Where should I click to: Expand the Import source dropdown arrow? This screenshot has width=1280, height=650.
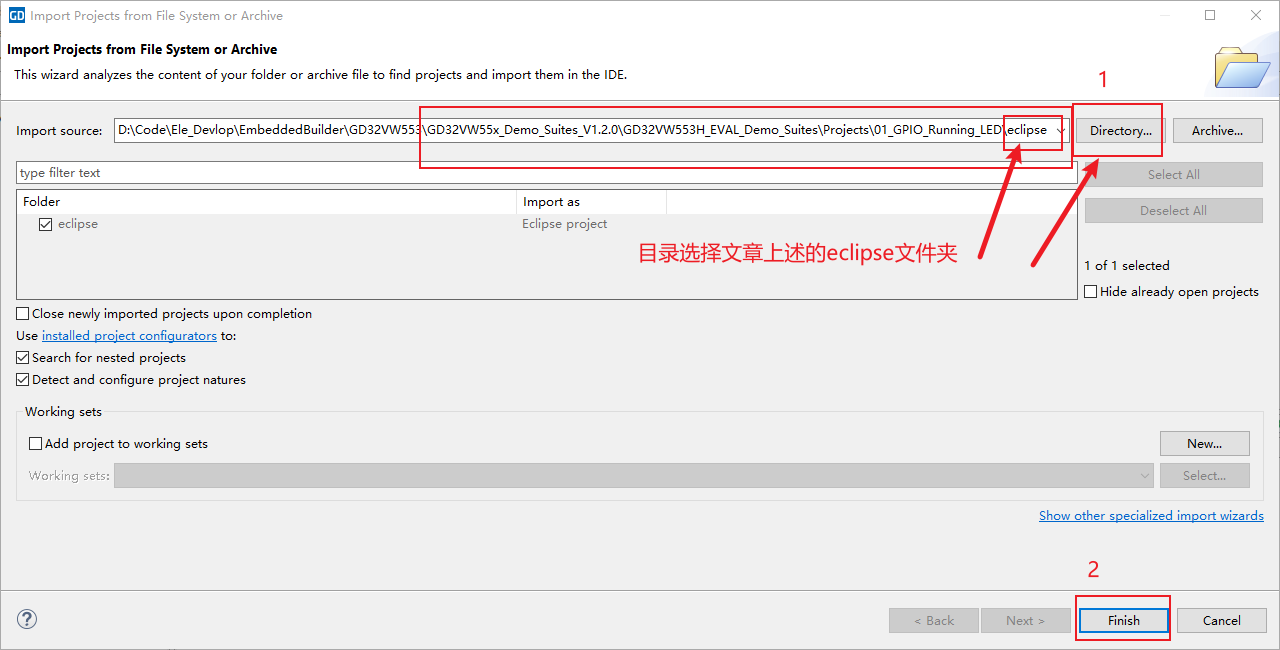pyautogui.click(x=1060, y=131)
